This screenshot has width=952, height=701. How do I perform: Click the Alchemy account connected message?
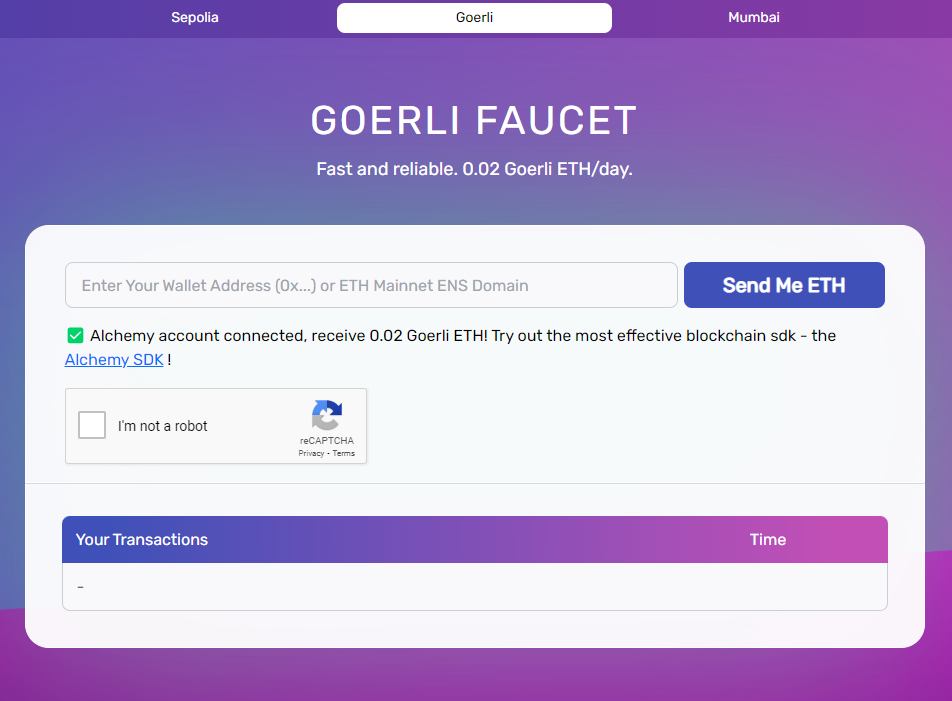pos(288,336)
